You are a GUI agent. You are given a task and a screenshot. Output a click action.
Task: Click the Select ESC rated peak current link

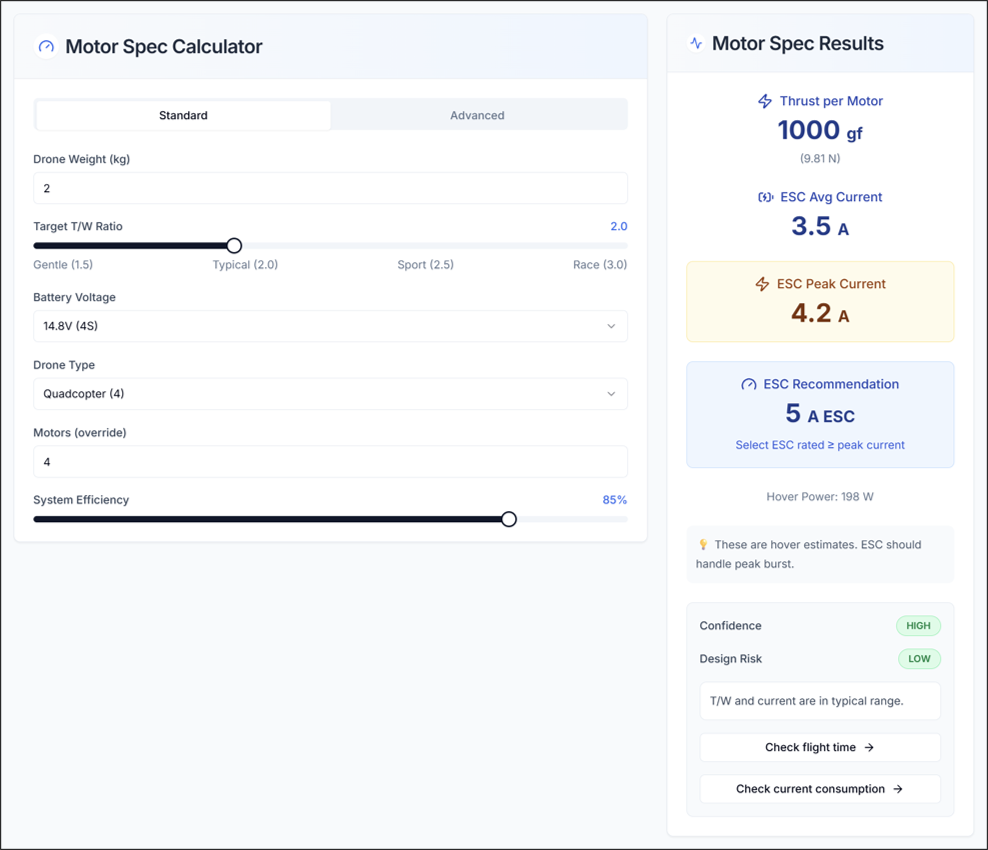point(820,445)
